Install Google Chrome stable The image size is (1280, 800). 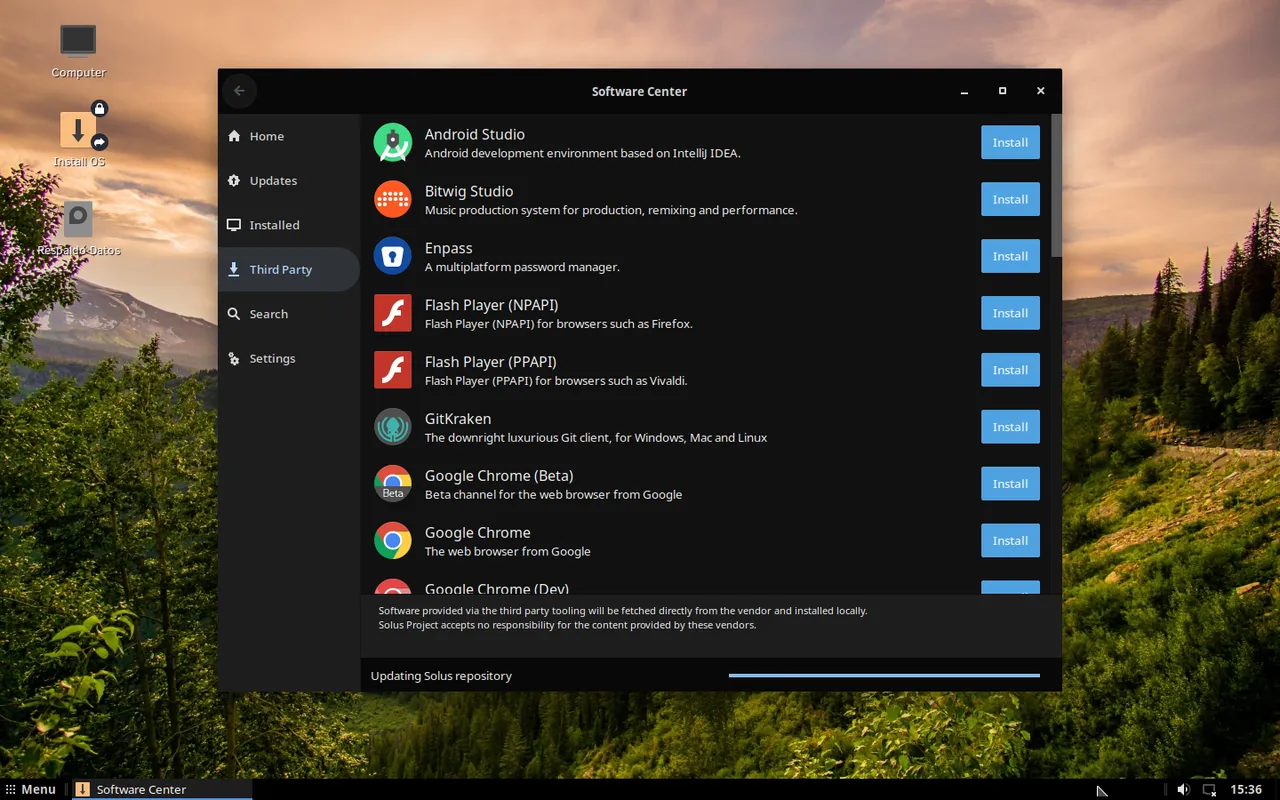tap(1010, 541)
